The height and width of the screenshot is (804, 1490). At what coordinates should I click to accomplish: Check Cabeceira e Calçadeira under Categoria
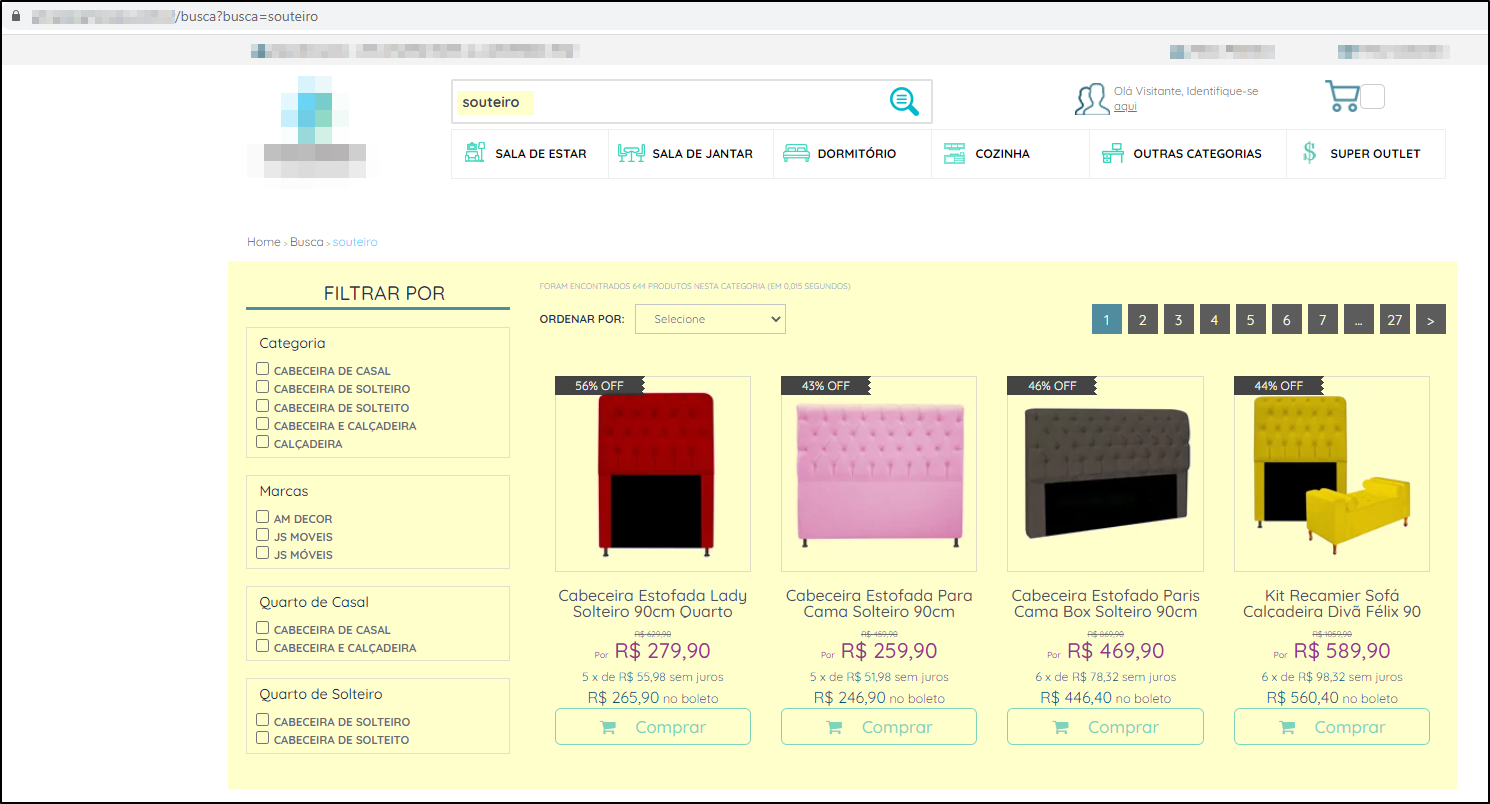pyautogui.click(x=263, y=424)
